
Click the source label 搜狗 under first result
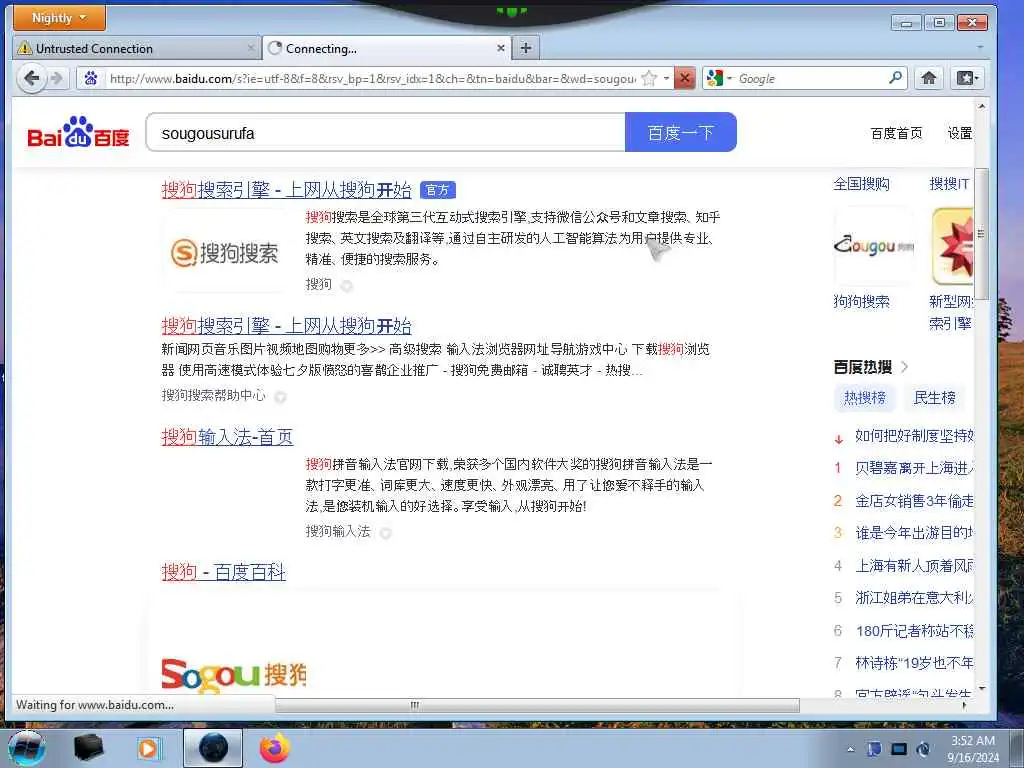[319, 284]
